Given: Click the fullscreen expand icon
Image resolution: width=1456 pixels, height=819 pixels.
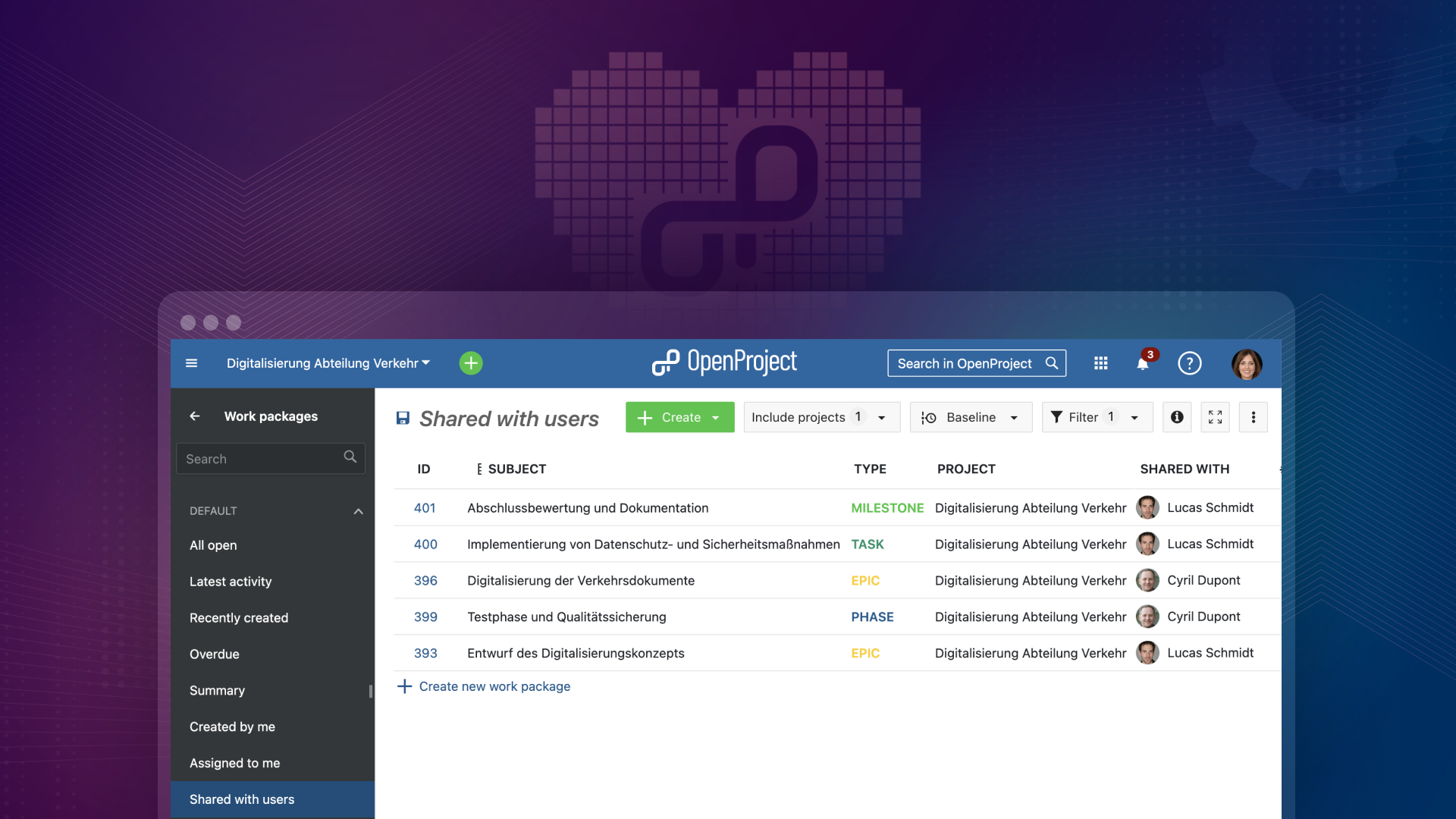Looking at the screenshot, I should (x=1216, y=417).
